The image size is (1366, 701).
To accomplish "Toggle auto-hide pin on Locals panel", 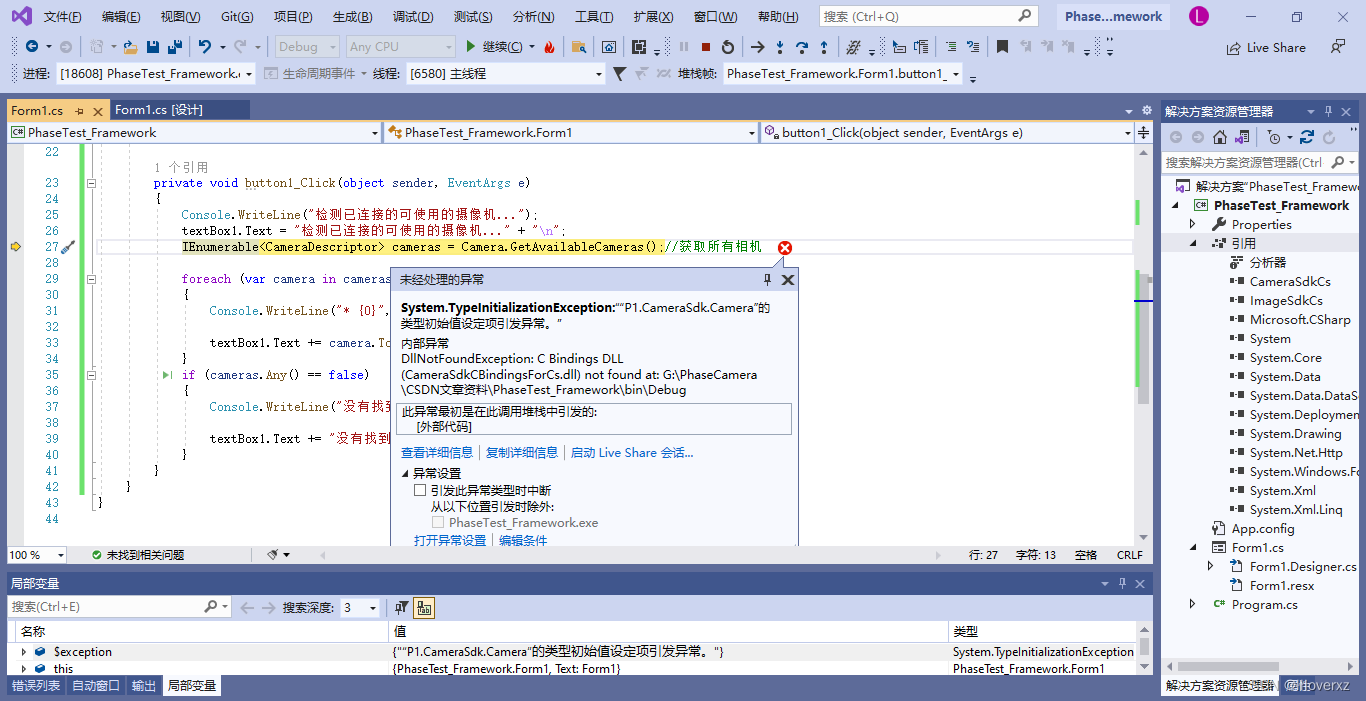I will (x=1122, y=583).
